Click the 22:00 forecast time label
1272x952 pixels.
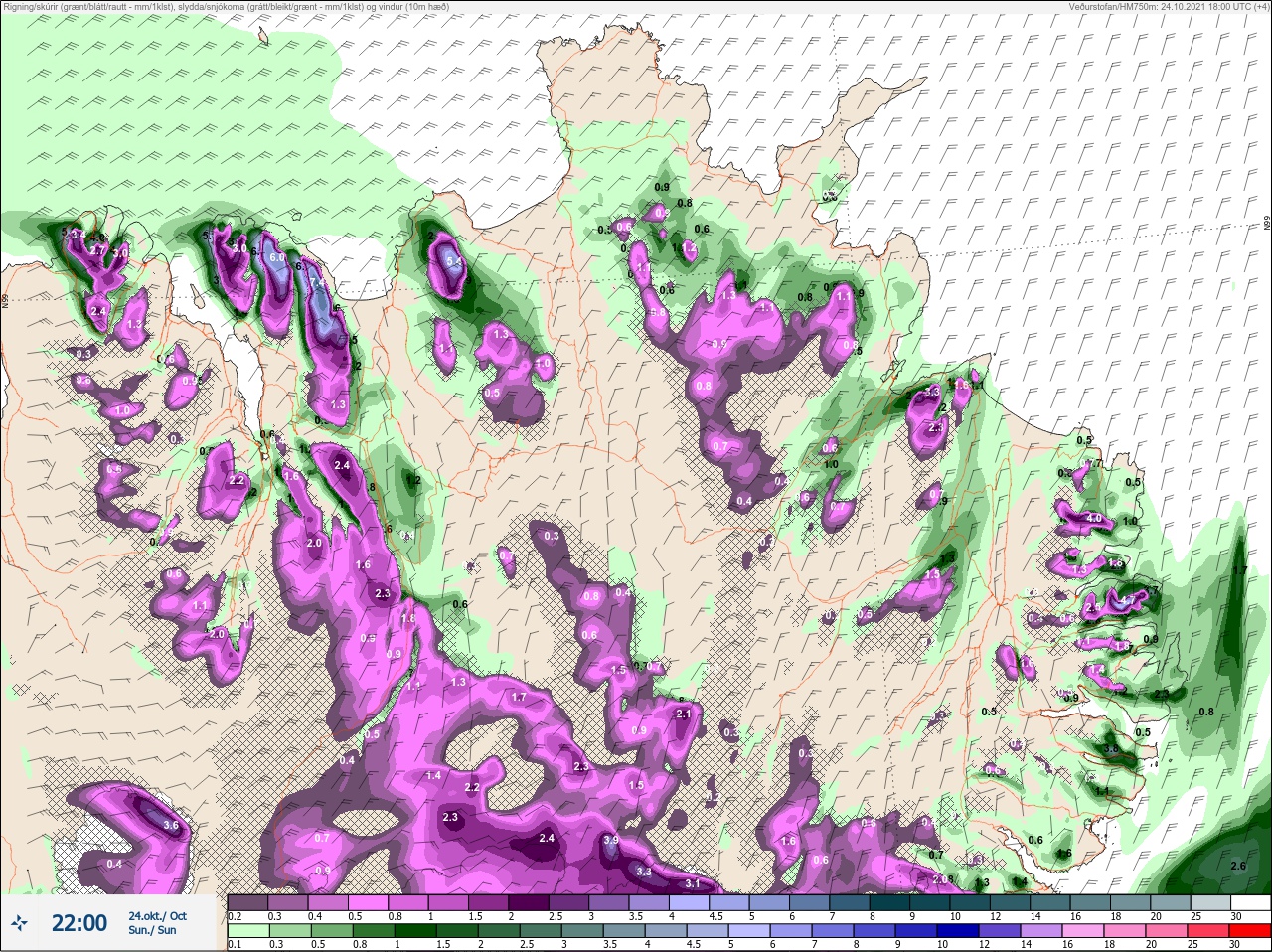79,923
